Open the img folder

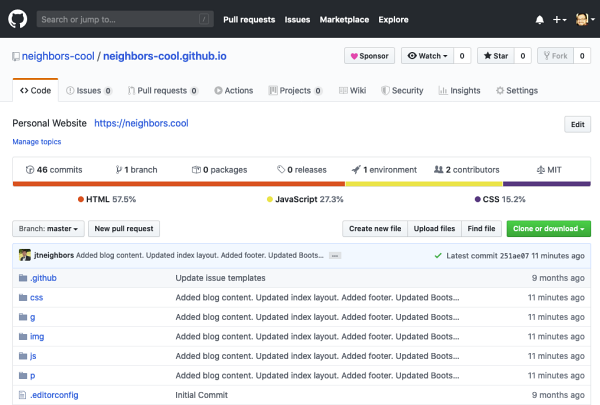[x=37, y=336]
